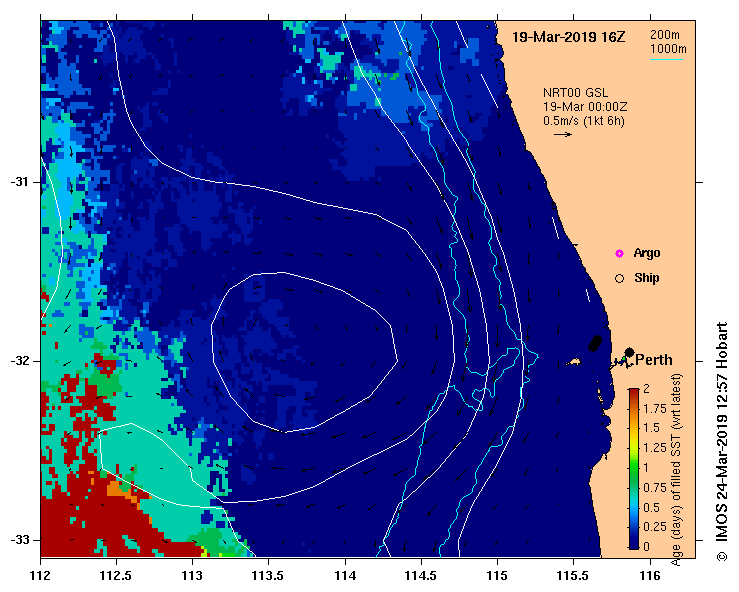Image resolution: width=739 pixels, height=592 pixels.
Task: Click the magenta Argo marker icon in legend
Action: (x=619, y=254)
